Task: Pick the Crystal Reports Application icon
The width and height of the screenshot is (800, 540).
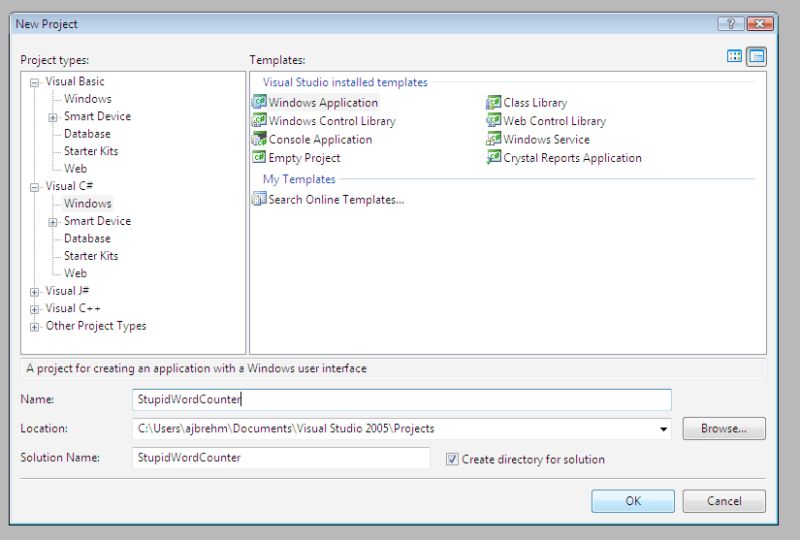Action: coord(493,157)
